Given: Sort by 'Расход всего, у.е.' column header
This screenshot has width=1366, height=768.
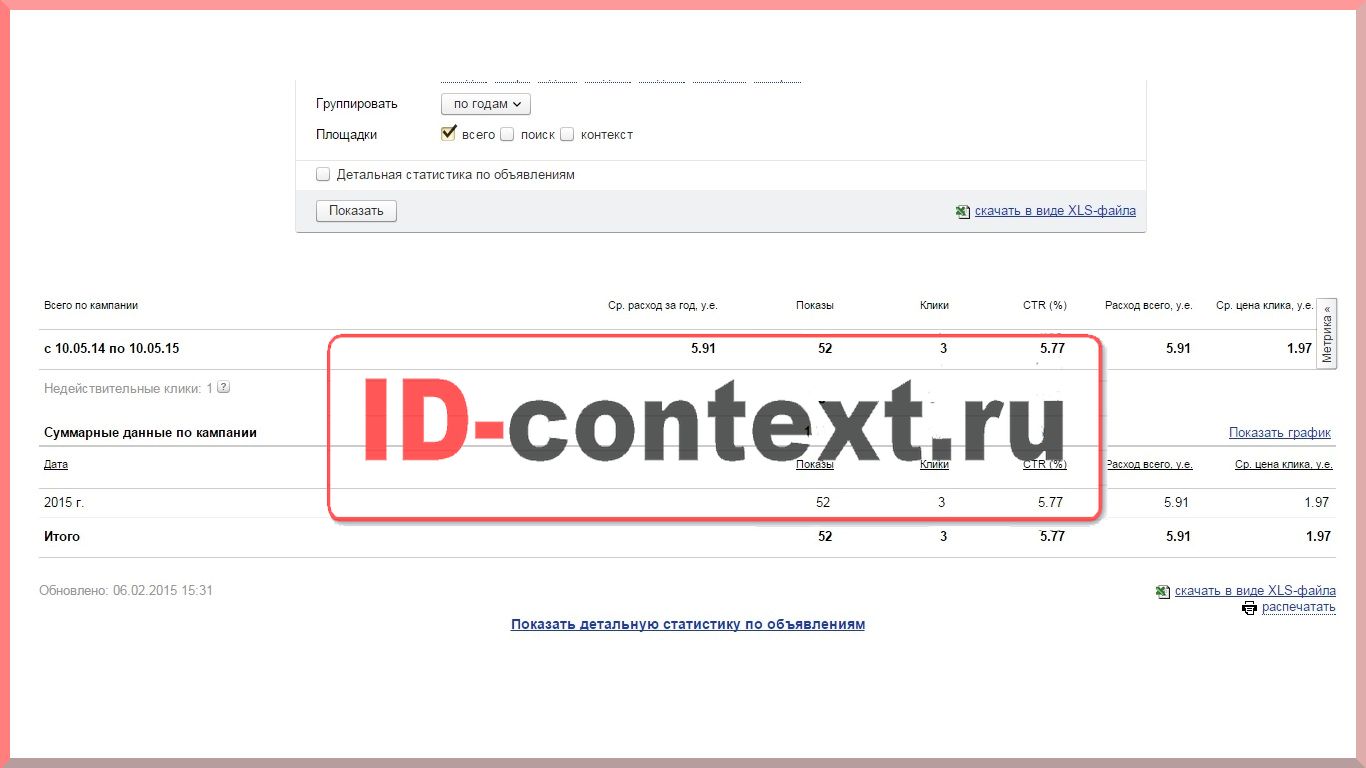Looking at the screenshot, I should coord(1149,464).
